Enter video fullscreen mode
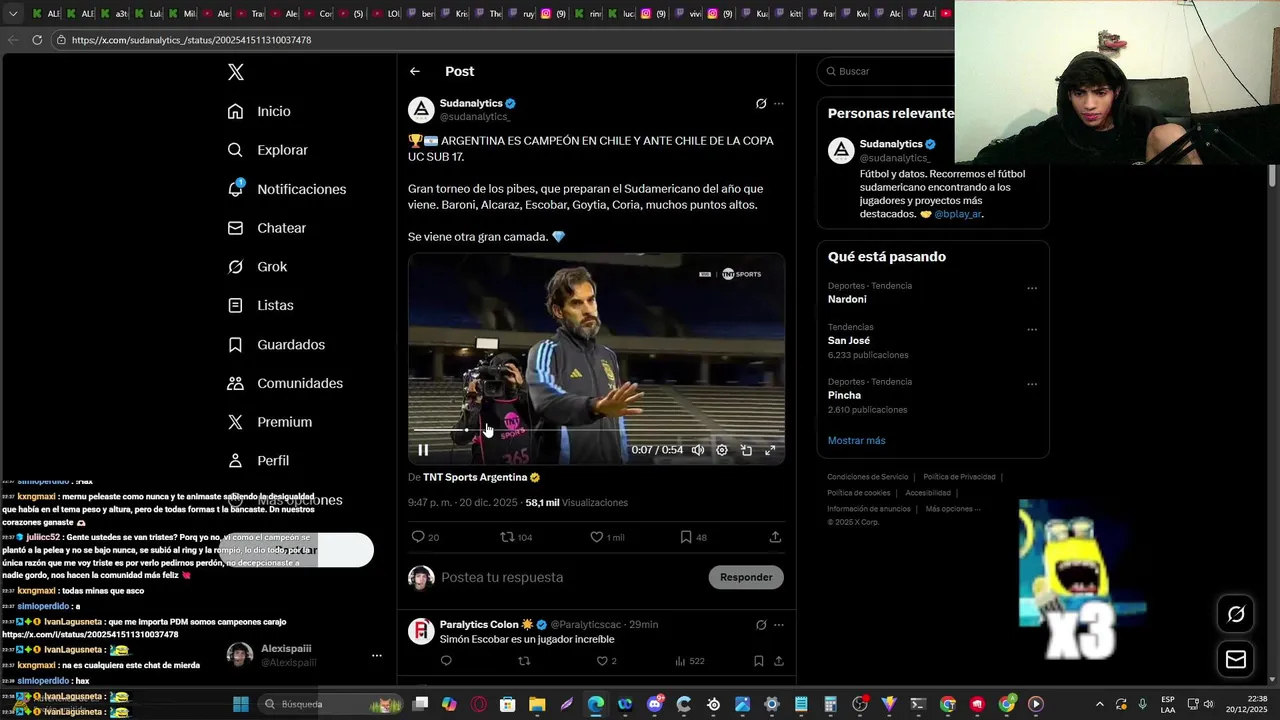The width and height of the screenshot is (1280, 720). coord(770,450)
